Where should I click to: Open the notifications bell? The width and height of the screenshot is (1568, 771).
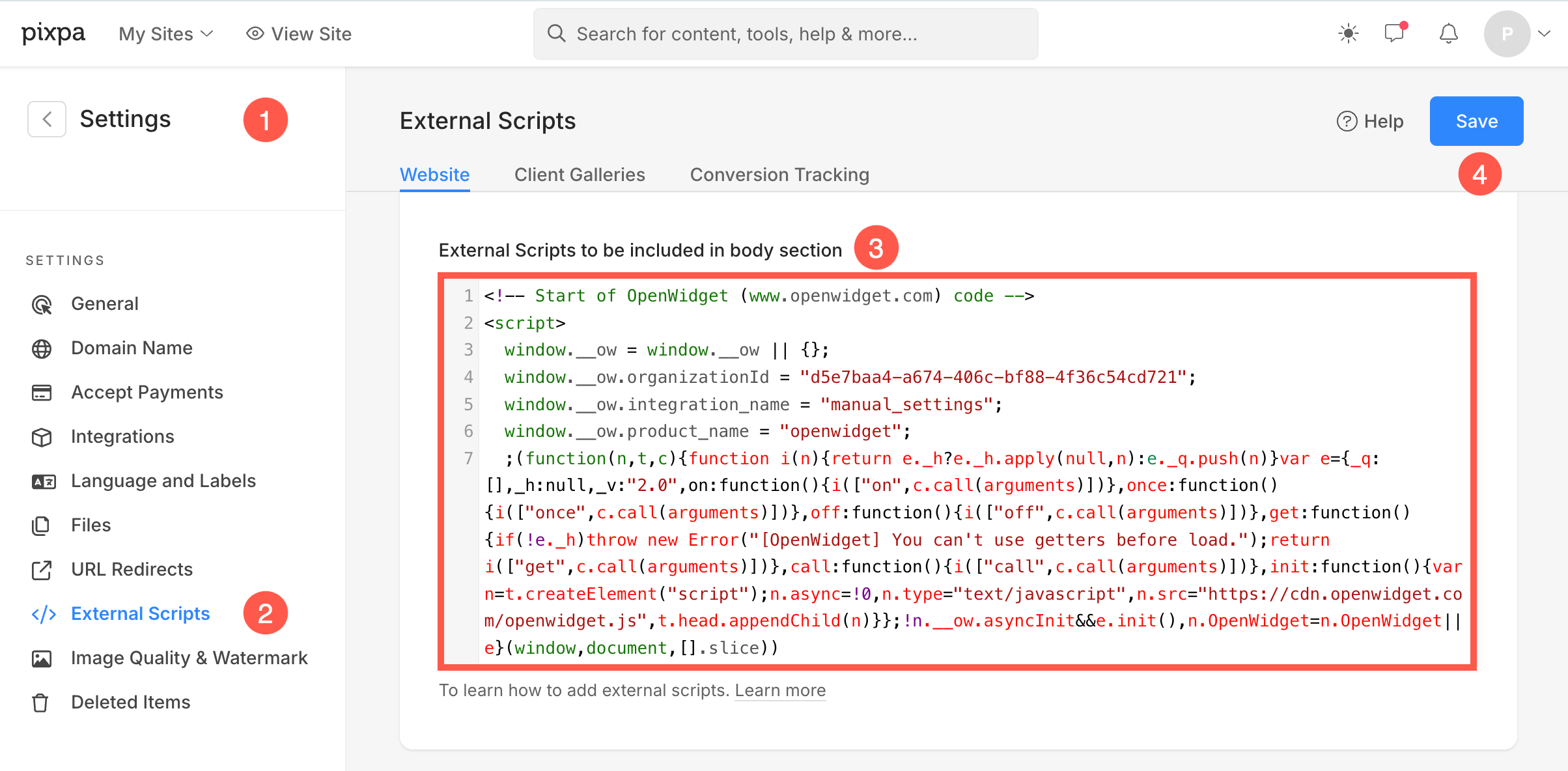pos(1448,33)
